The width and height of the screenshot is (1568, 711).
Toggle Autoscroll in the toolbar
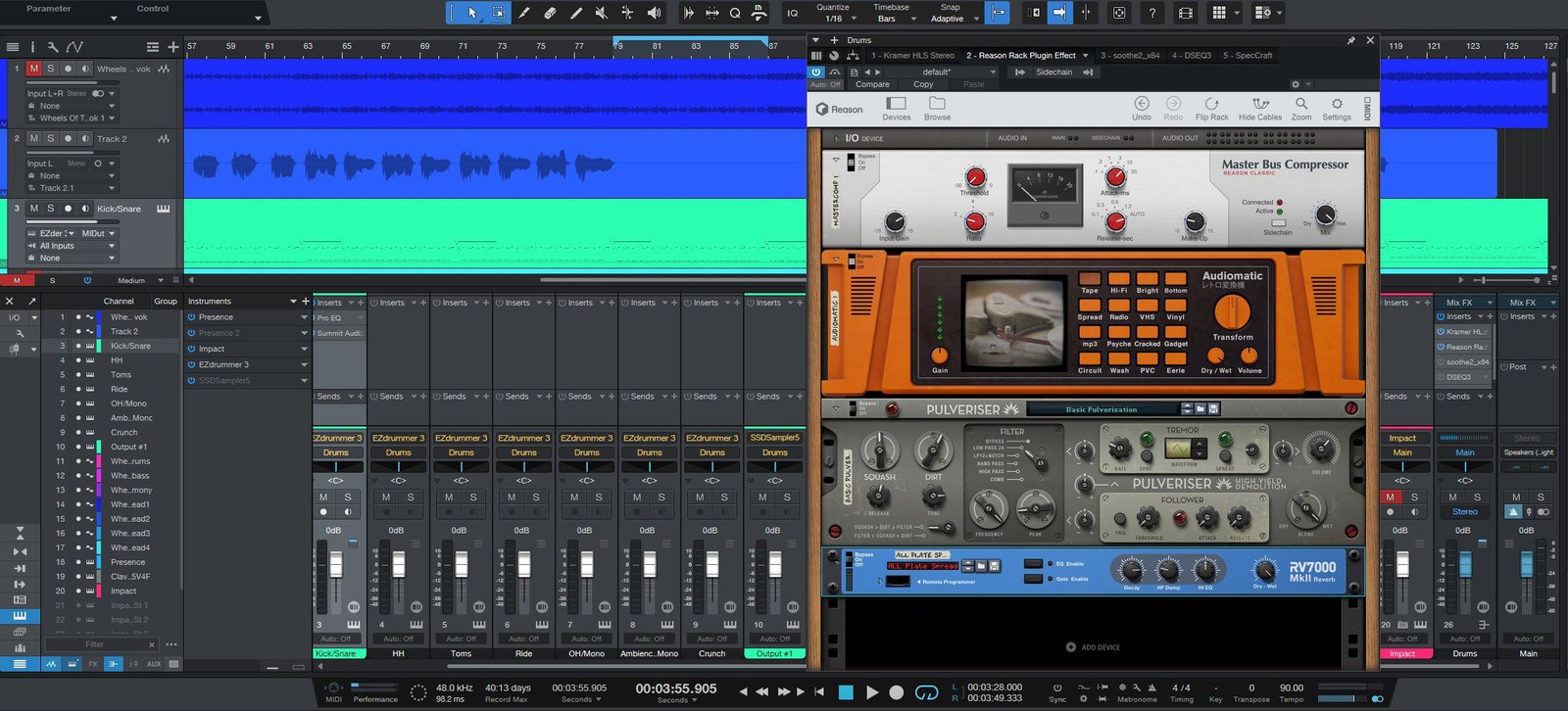[x=1059, y=13]
